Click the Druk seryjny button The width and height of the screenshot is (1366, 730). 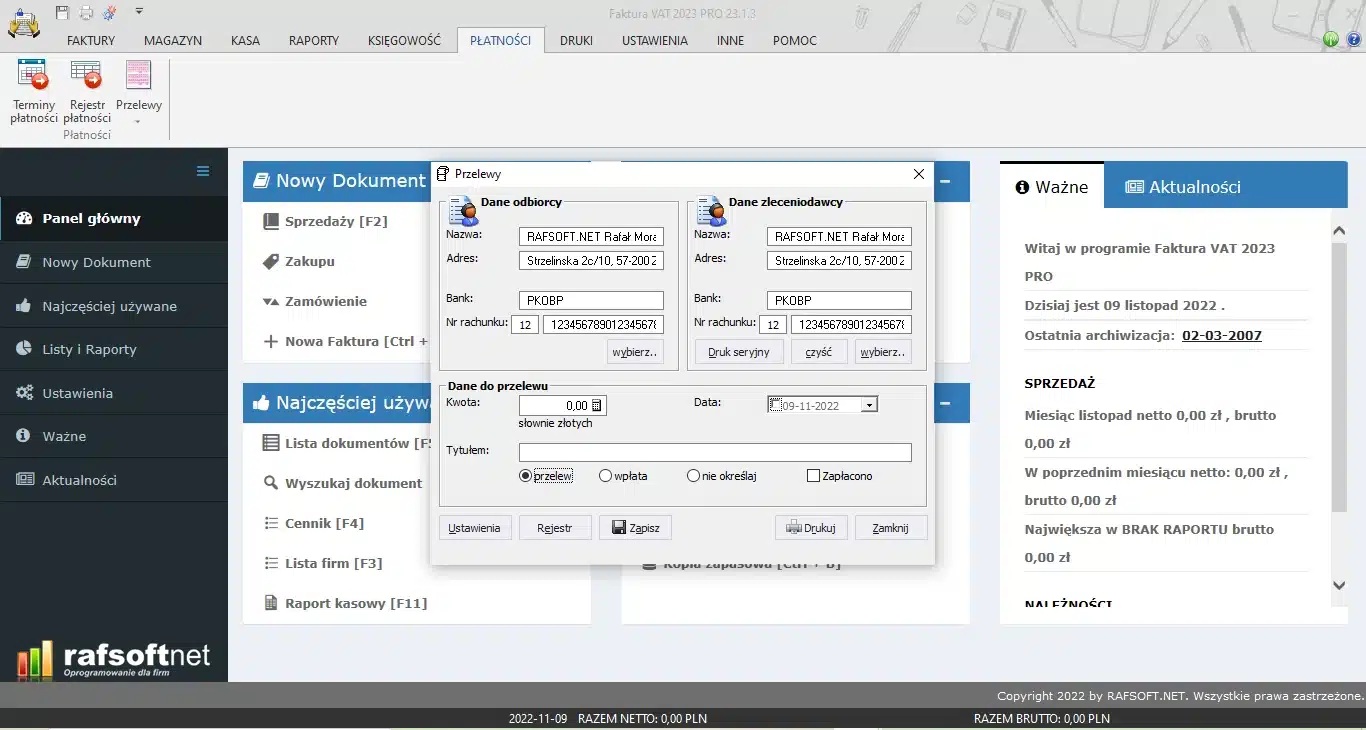pos(738,352)
